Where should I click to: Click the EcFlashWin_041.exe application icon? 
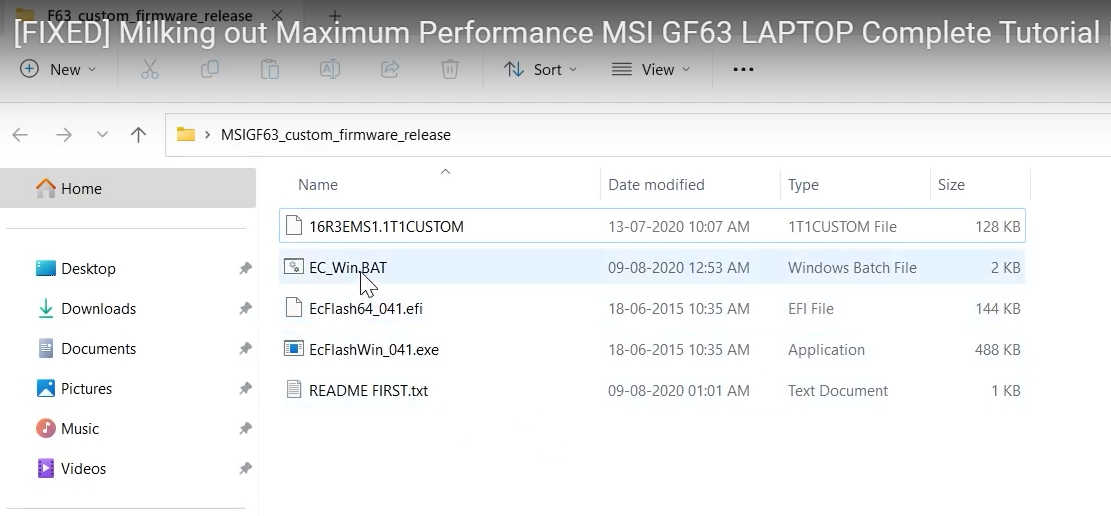pos(293,349)
